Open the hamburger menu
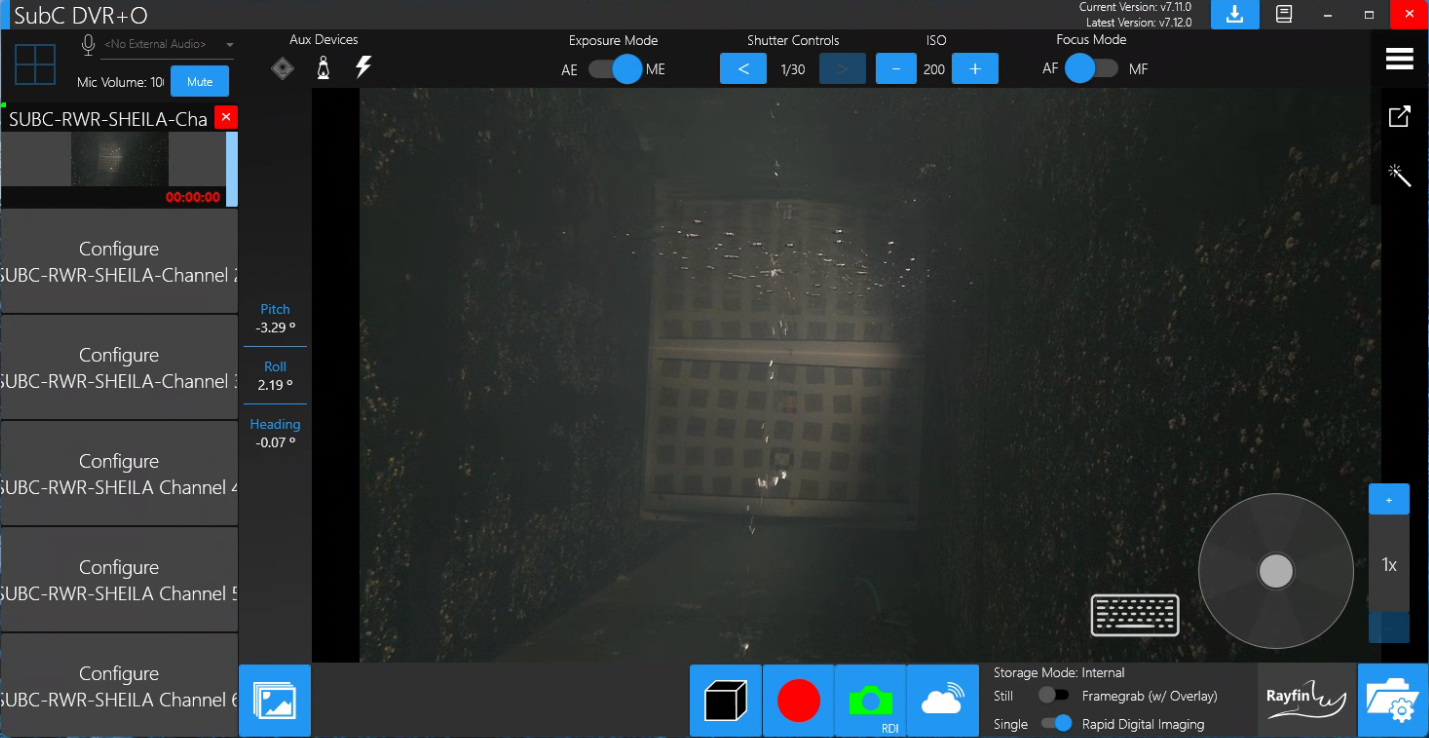 (x=1399, y=59)
